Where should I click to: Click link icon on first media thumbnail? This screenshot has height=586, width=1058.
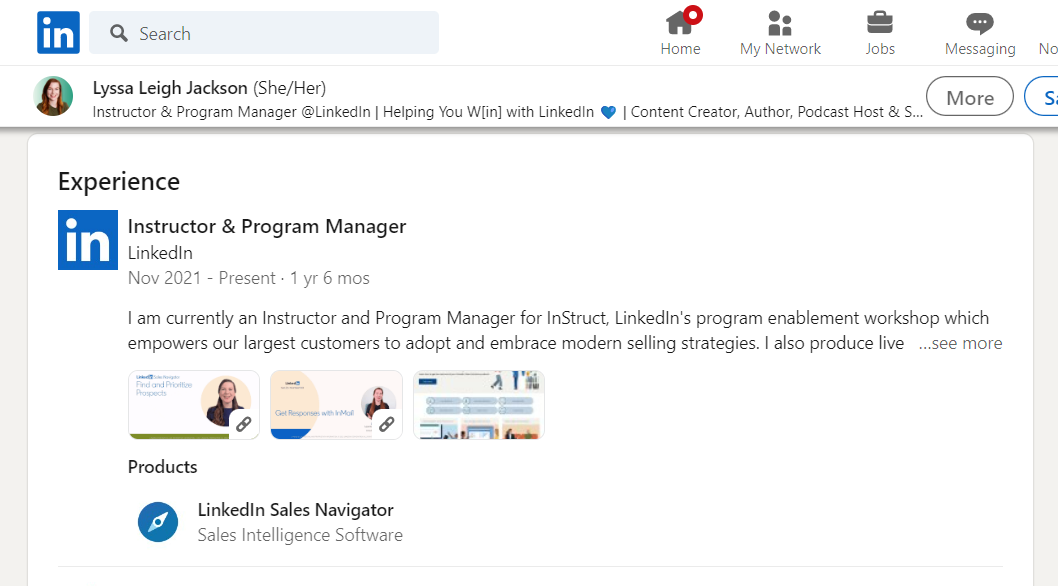243,424
